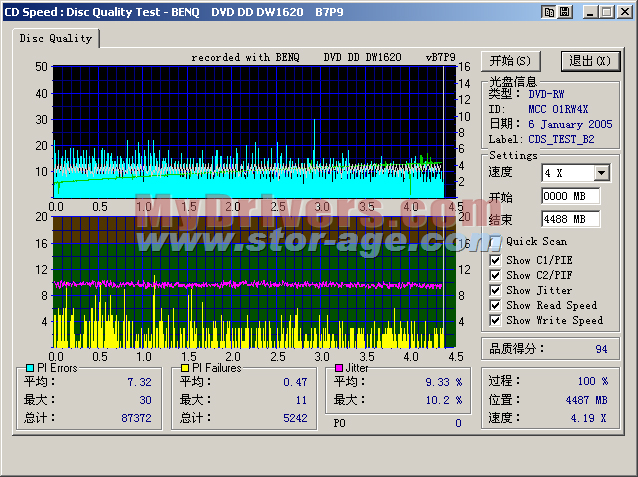
Task: Enable the Quick Scan checkbox
Action: click(496, 241)
